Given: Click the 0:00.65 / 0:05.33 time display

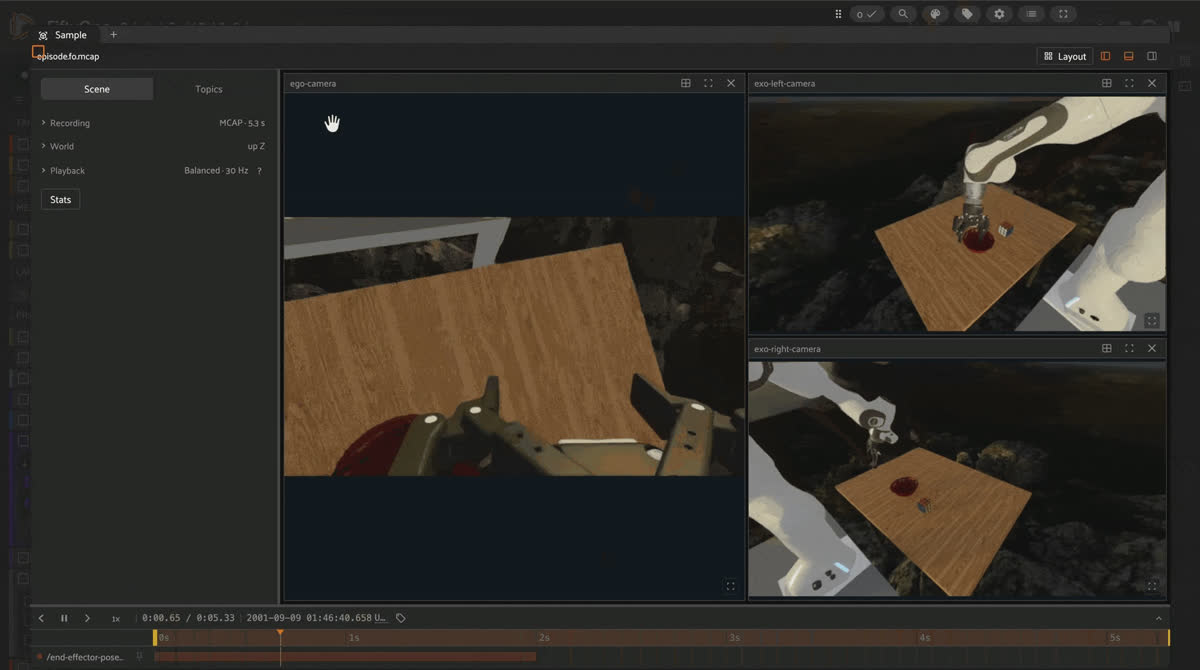Looking at the screenshot, I should pos(189,618).
